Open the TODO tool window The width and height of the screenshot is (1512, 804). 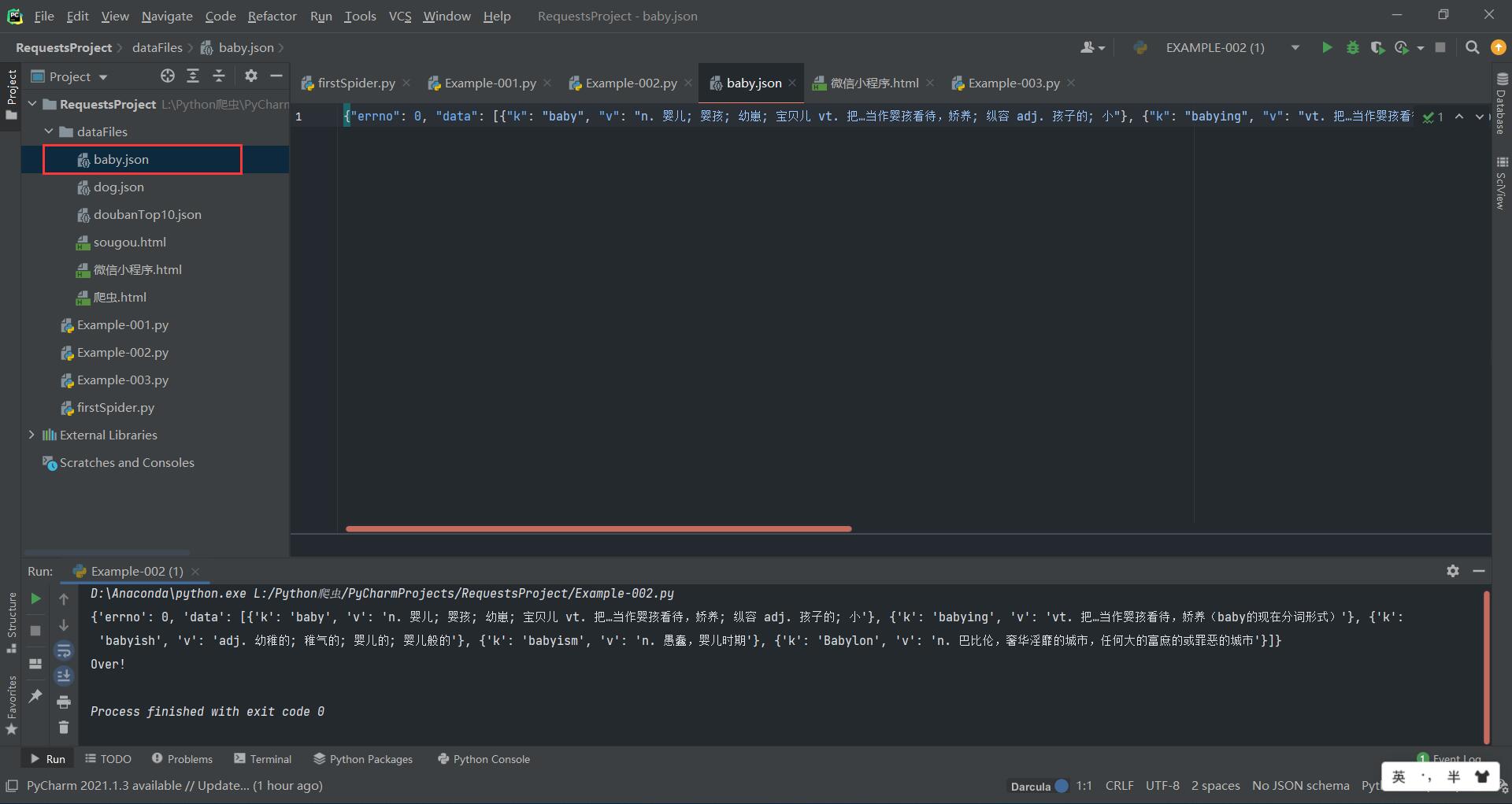(x=108, y=759)
